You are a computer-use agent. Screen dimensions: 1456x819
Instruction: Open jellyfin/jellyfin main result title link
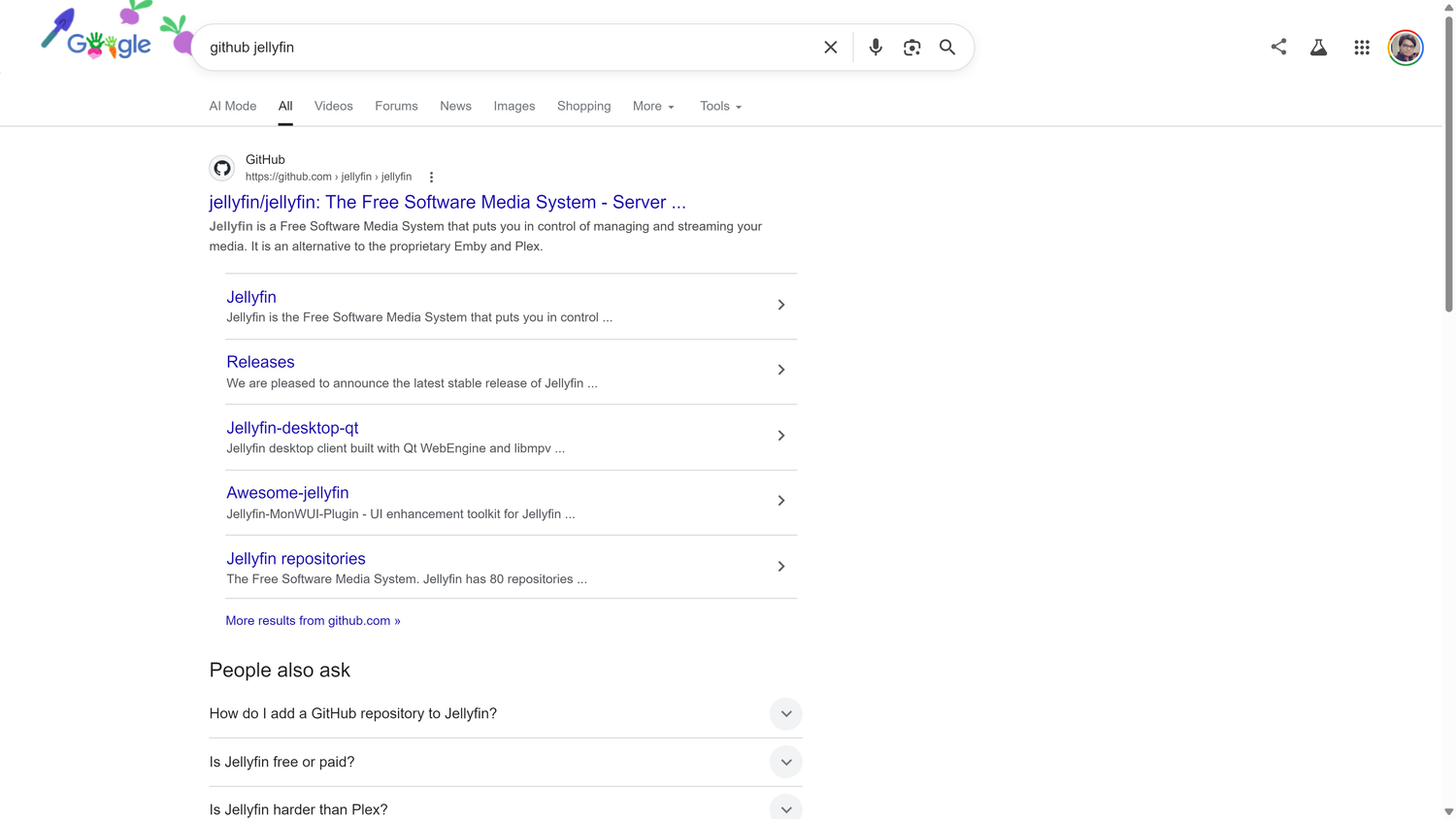[447, 202]
